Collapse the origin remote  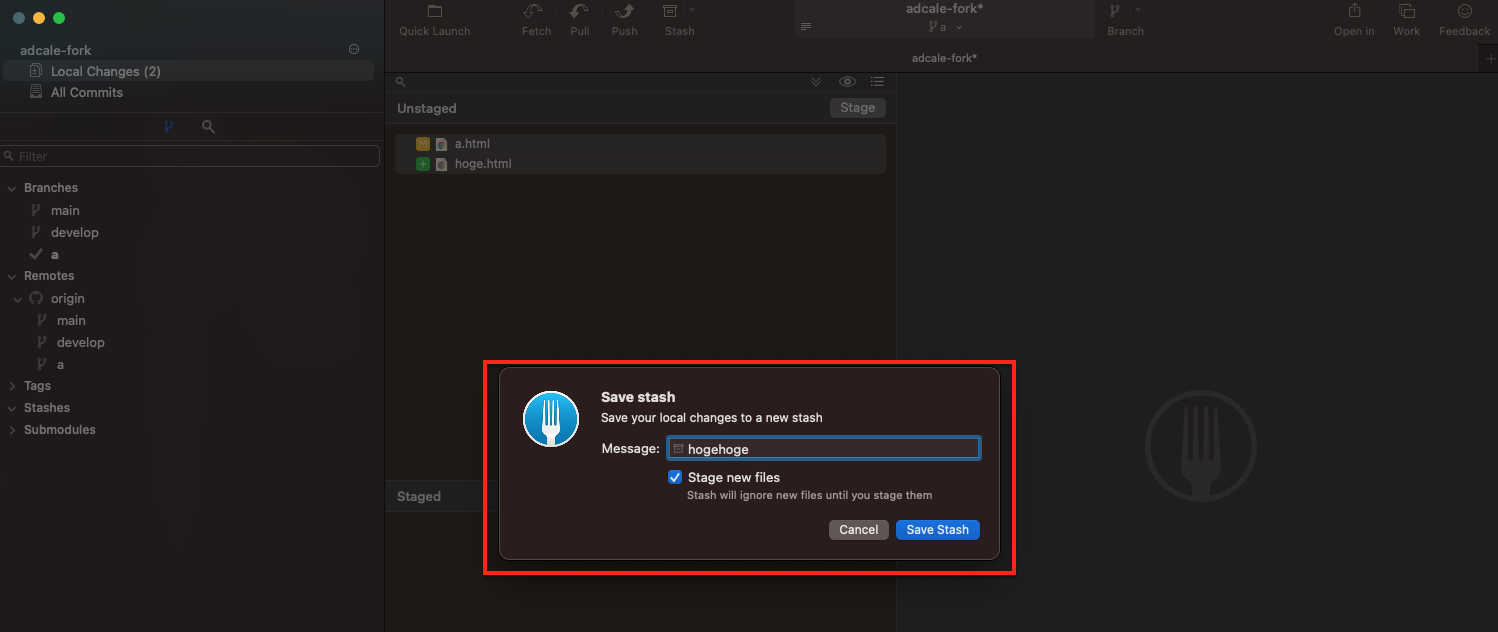pos(17,298)
